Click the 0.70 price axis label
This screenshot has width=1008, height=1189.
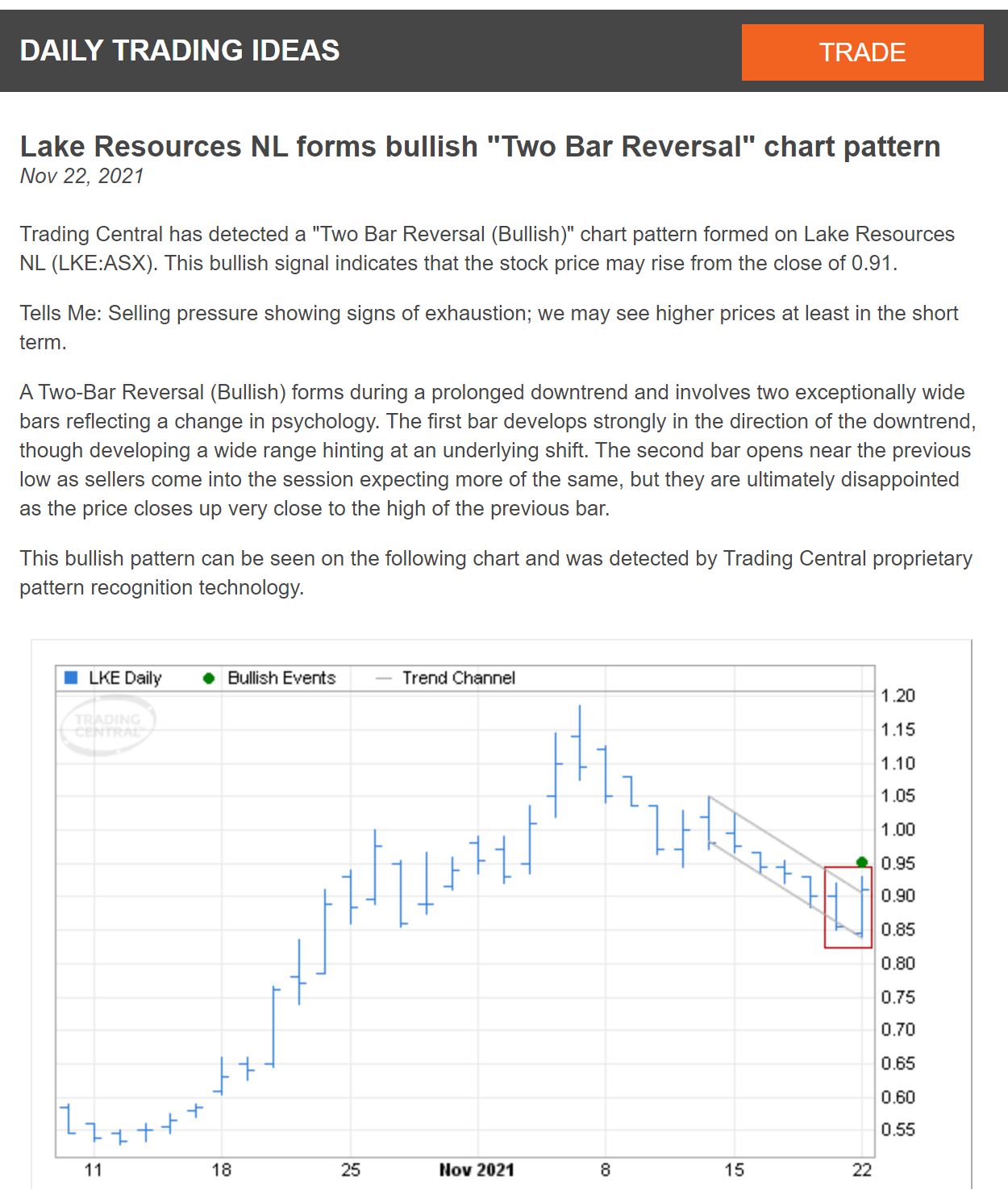click(x=898, y=1029)
